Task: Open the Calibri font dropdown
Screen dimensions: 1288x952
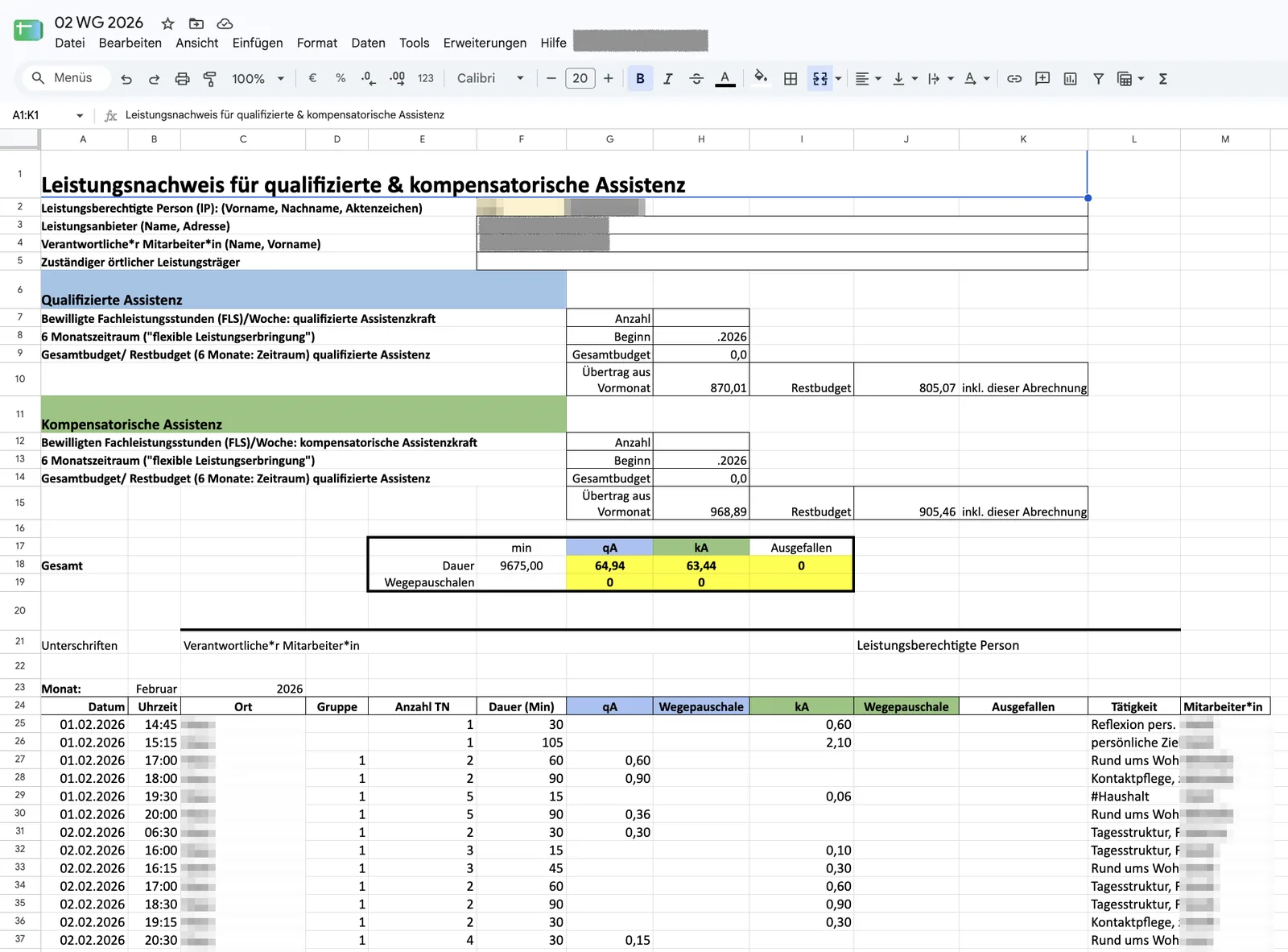Action: 491,78
